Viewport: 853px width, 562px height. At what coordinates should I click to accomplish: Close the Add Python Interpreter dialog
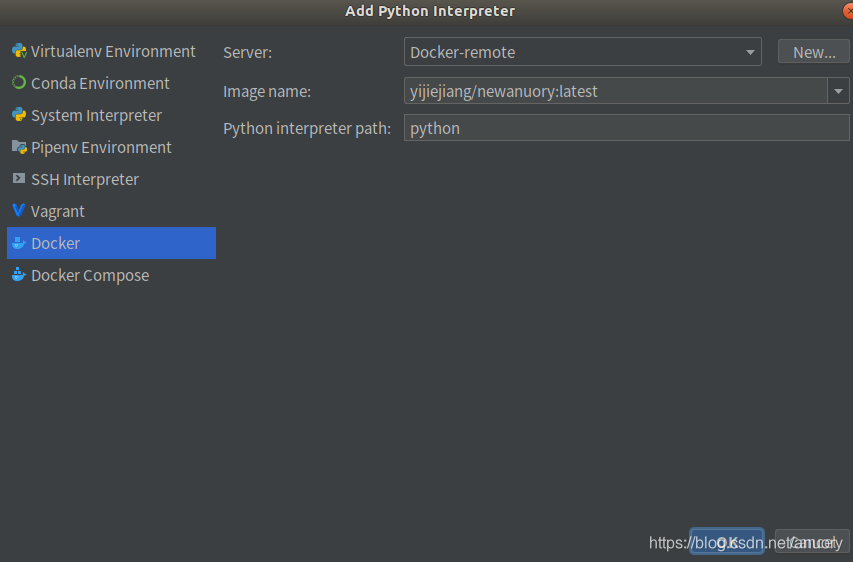(x=849, y=11)
